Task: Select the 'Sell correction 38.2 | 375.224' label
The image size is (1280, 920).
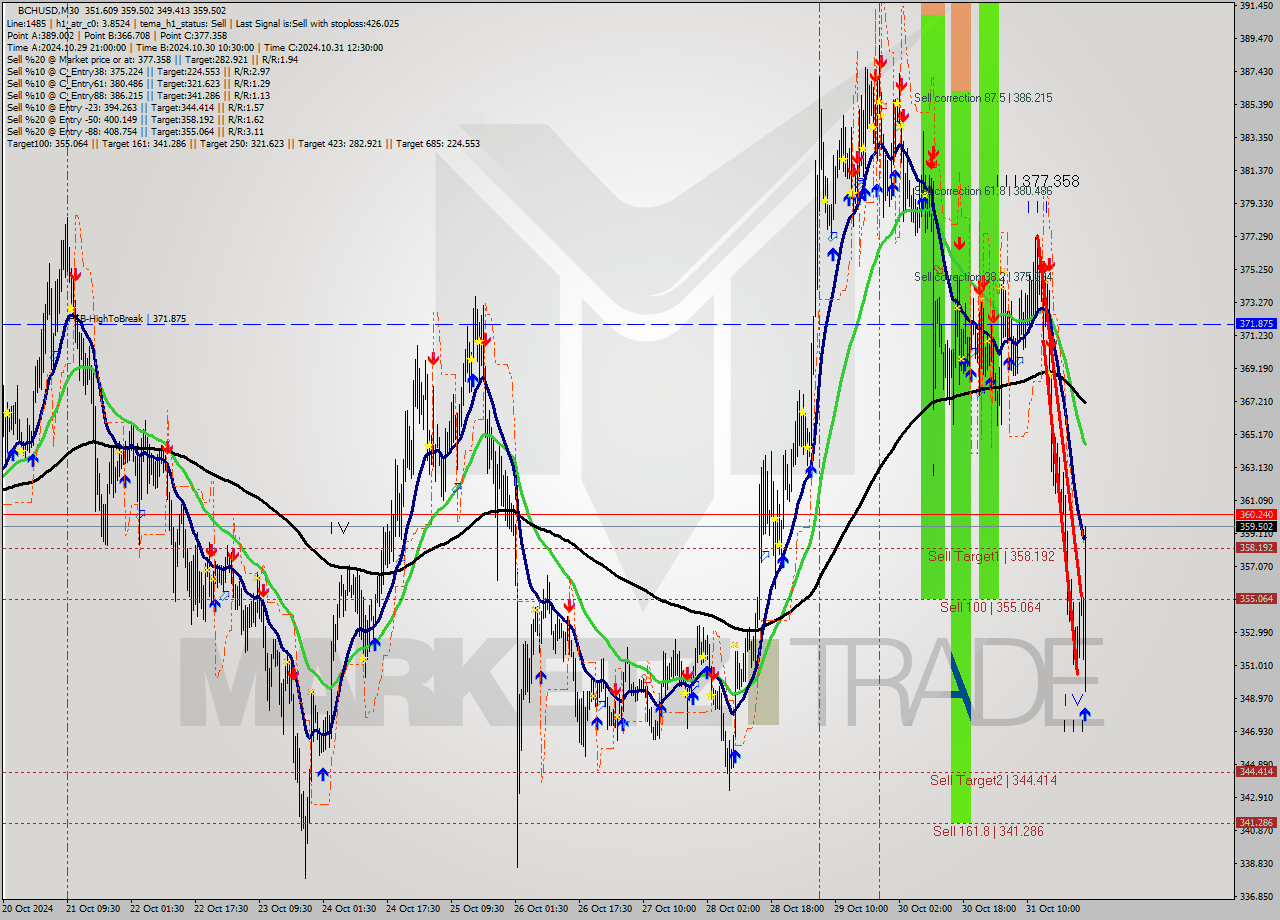Action: pyautogui.click(x=983, y=277)
